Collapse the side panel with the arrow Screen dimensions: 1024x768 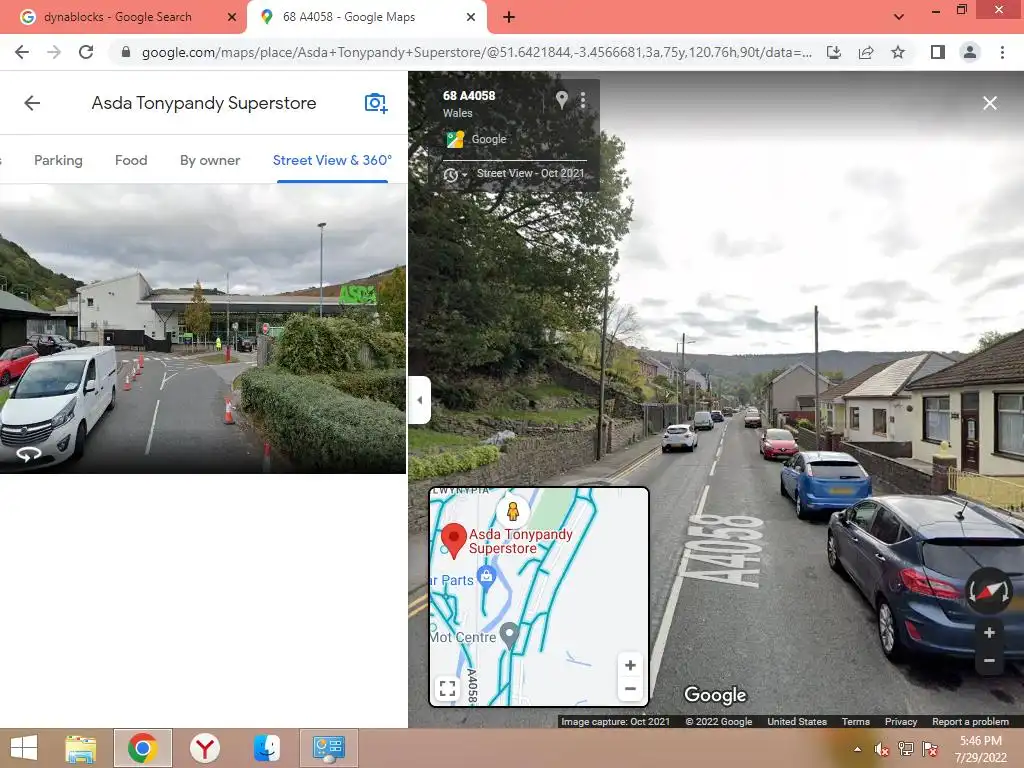tap(419, 400)
